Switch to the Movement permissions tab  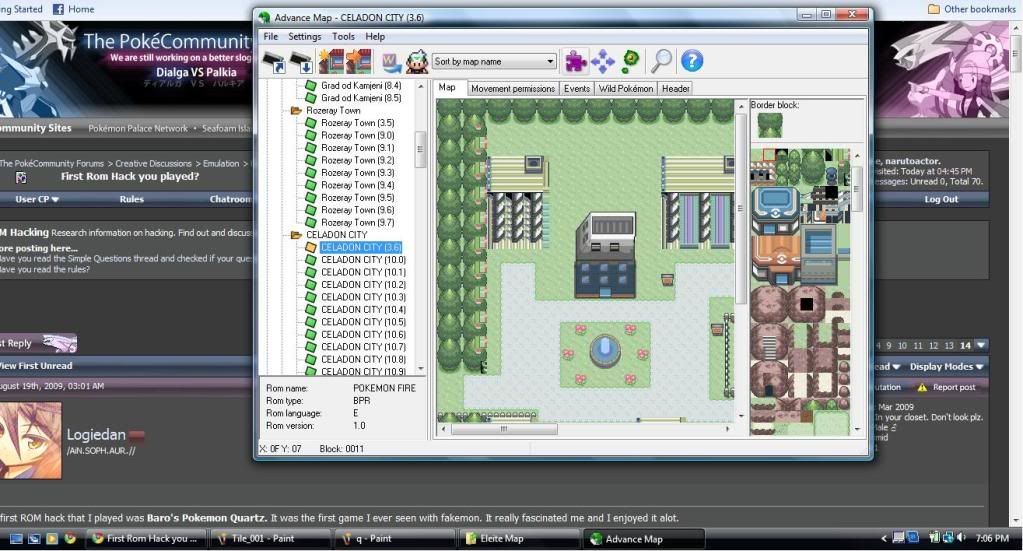pos(512,88)
